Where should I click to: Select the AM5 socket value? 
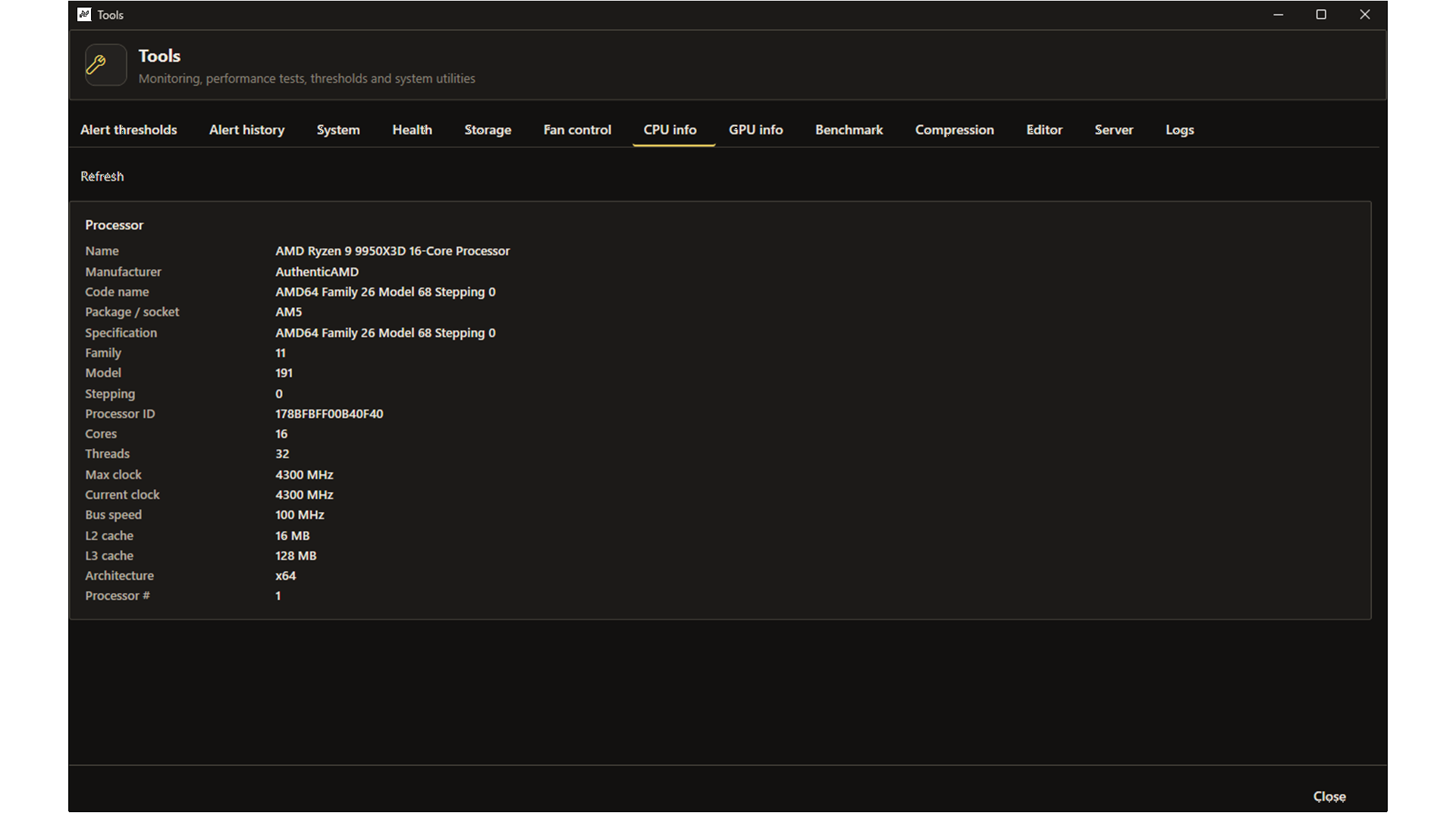coord(288,312)
